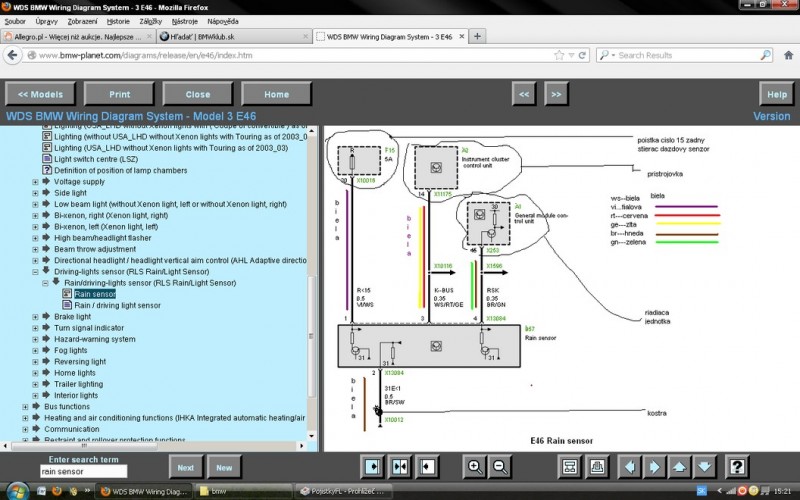Pan the diagram right with the arrow icon
This screenshot has width=800, height=500.
(655, 467)
